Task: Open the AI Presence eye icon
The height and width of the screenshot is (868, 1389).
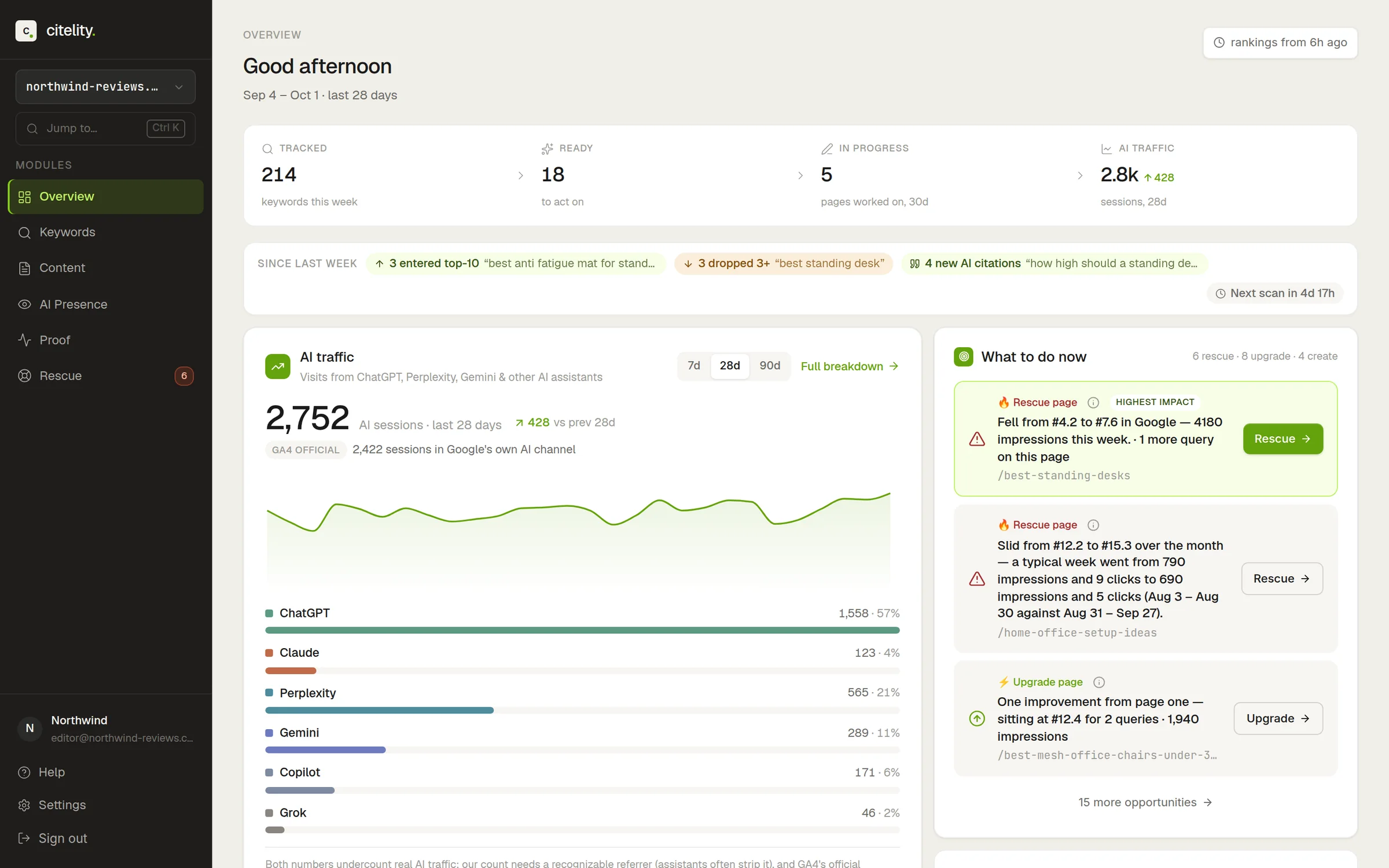Action: pos(24,304)
